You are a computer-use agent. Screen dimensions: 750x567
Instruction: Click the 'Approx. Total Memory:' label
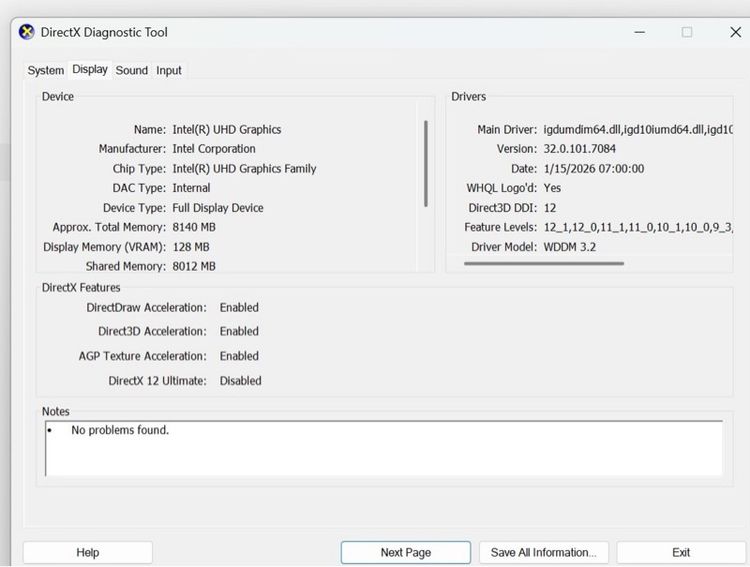(x=110, y=227)
